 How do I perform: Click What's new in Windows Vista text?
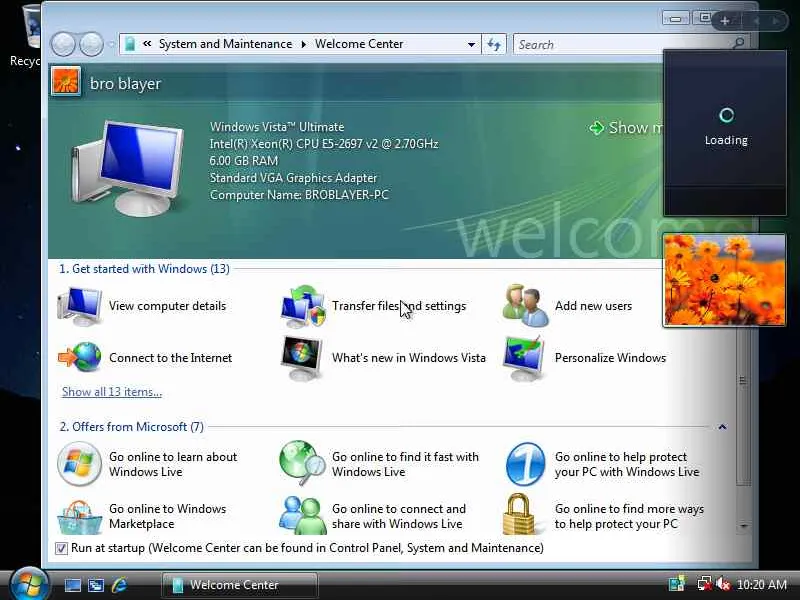pyautogui.click(x=409, y=358)
